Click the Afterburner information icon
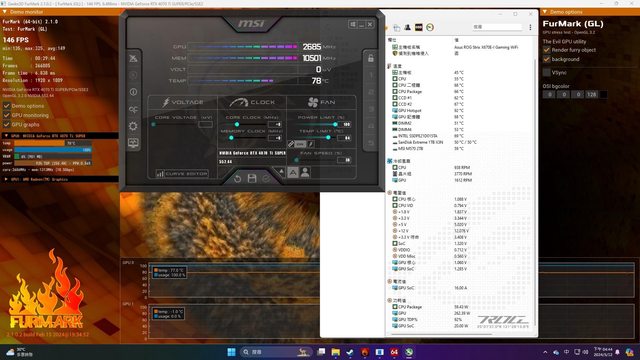The width and height of the screenshot is (640, 360). [x=133, y=92]
